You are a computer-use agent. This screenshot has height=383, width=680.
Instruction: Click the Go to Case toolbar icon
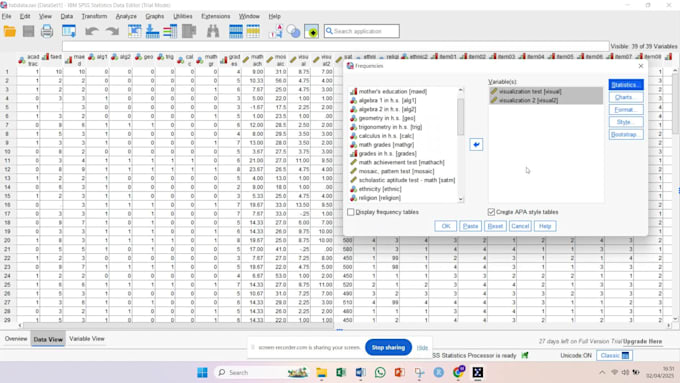pos(134,31)
